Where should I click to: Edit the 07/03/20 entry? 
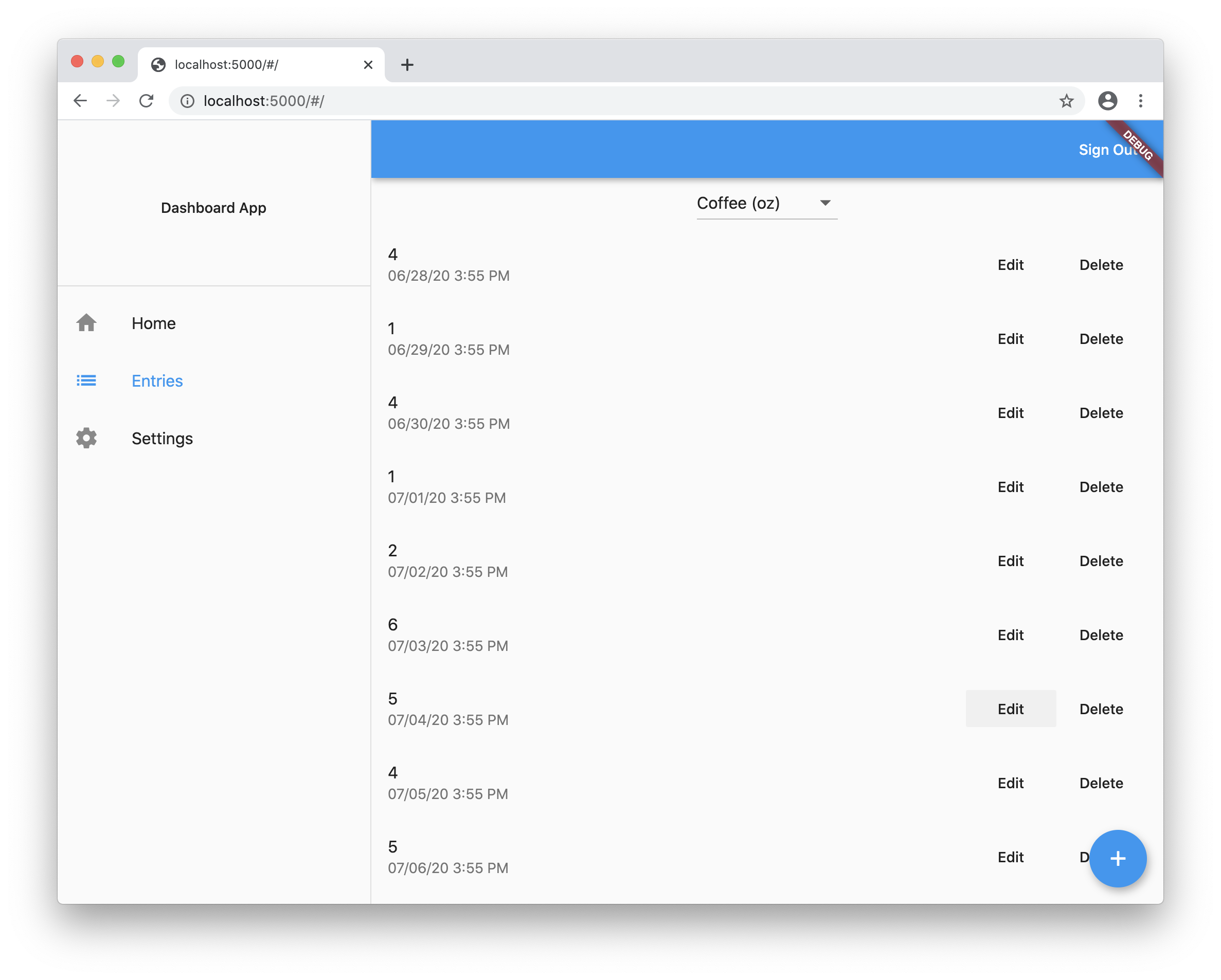[1010, 635]
